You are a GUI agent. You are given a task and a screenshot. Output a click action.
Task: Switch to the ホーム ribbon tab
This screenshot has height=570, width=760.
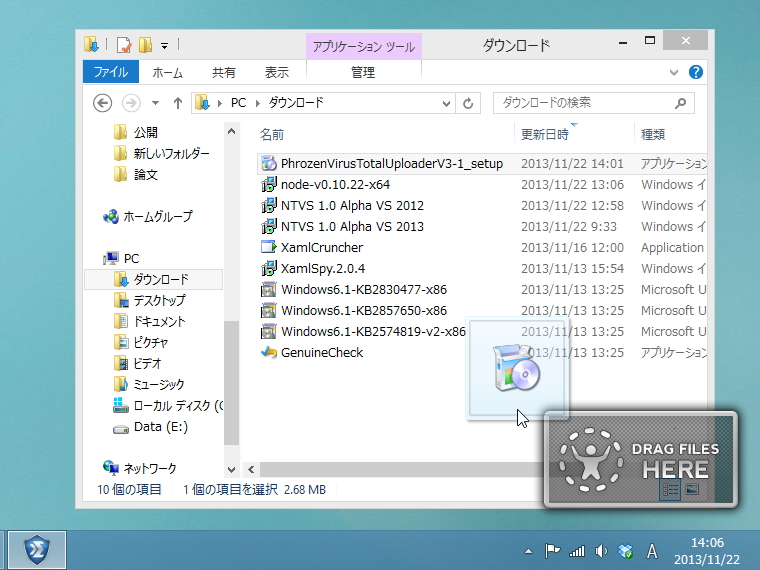tap(167, 73)
